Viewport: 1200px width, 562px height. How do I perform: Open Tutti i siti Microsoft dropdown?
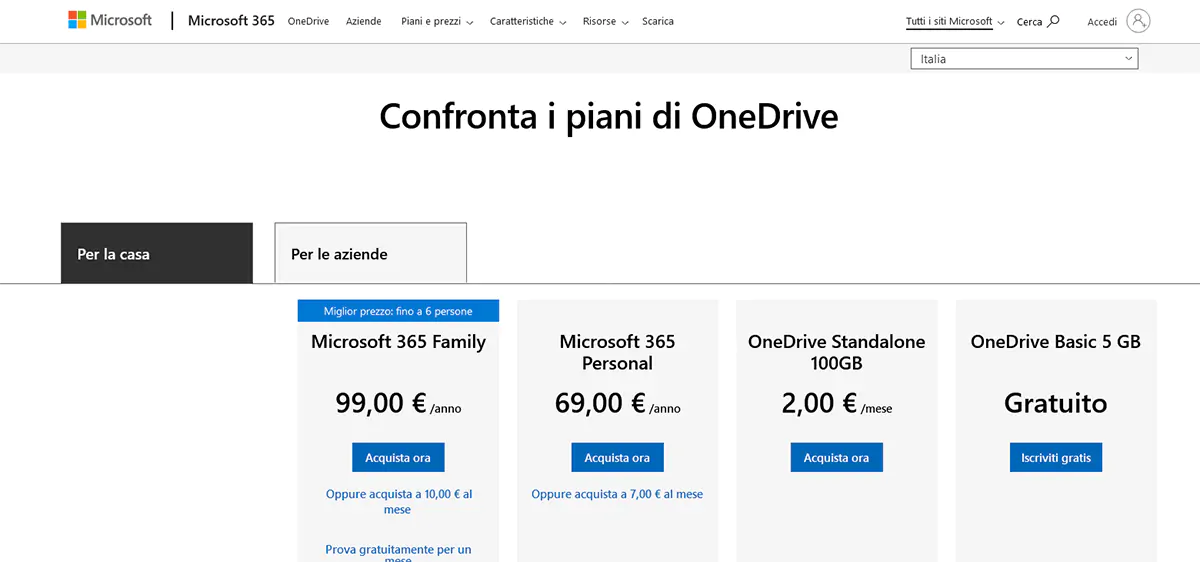pos(955,22)
